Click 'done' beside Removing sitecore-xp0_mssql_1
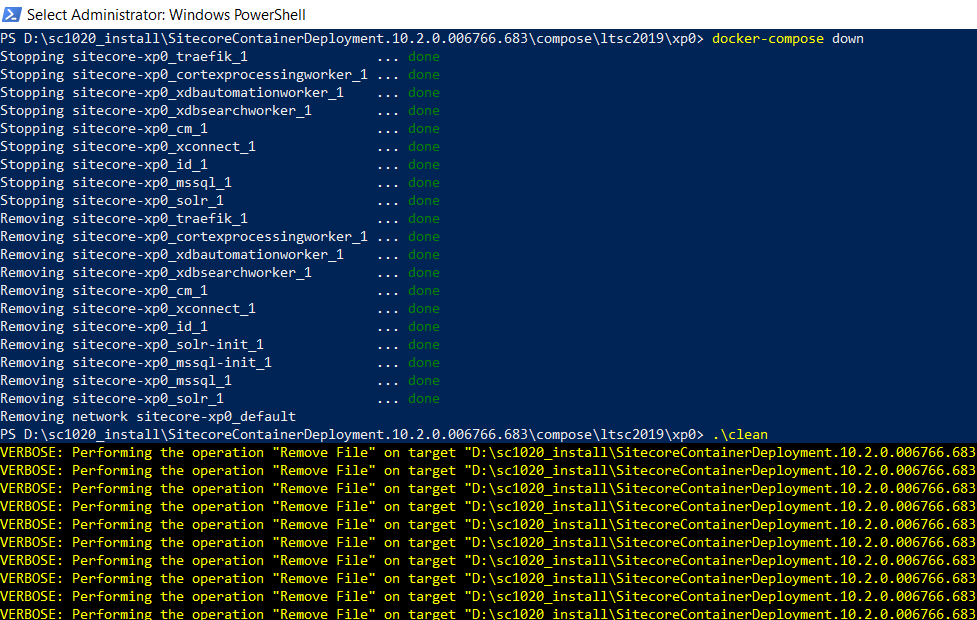This screenshot has height=620, width=977. (x=424, y=381)
